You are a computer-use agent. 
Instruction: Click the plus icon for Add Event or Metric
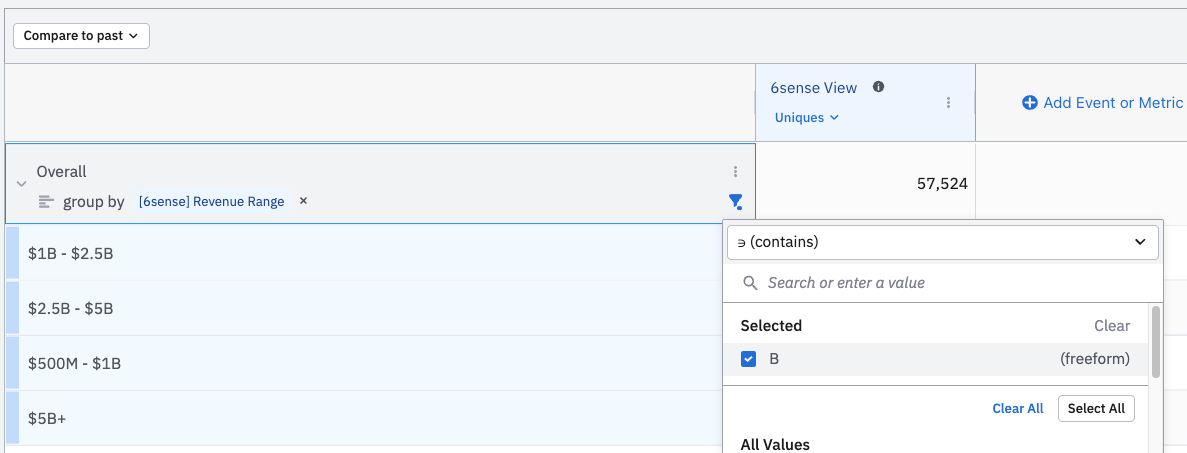(1029, 103)
